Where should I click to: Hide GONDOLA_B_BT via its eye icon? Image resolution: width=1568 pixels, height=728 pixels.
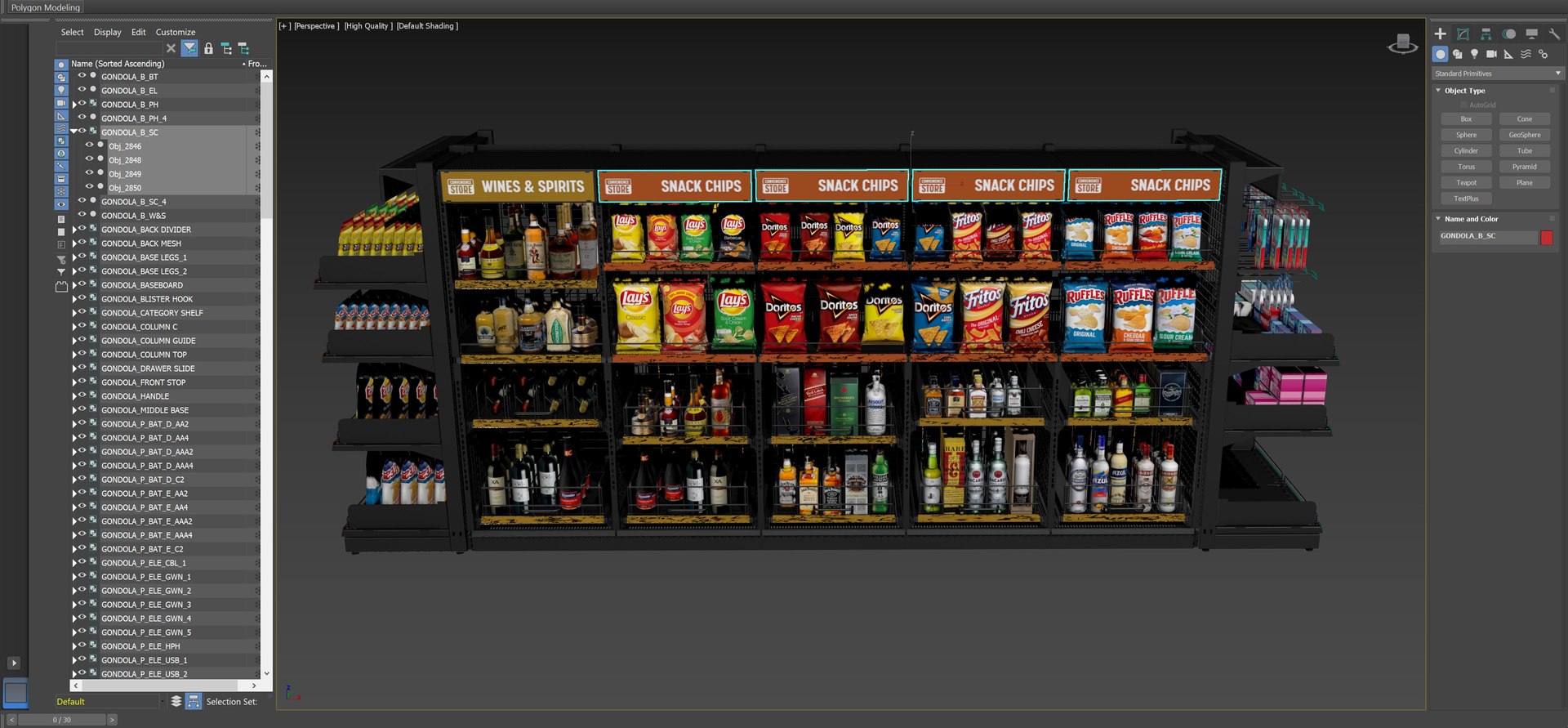point(82,76)
